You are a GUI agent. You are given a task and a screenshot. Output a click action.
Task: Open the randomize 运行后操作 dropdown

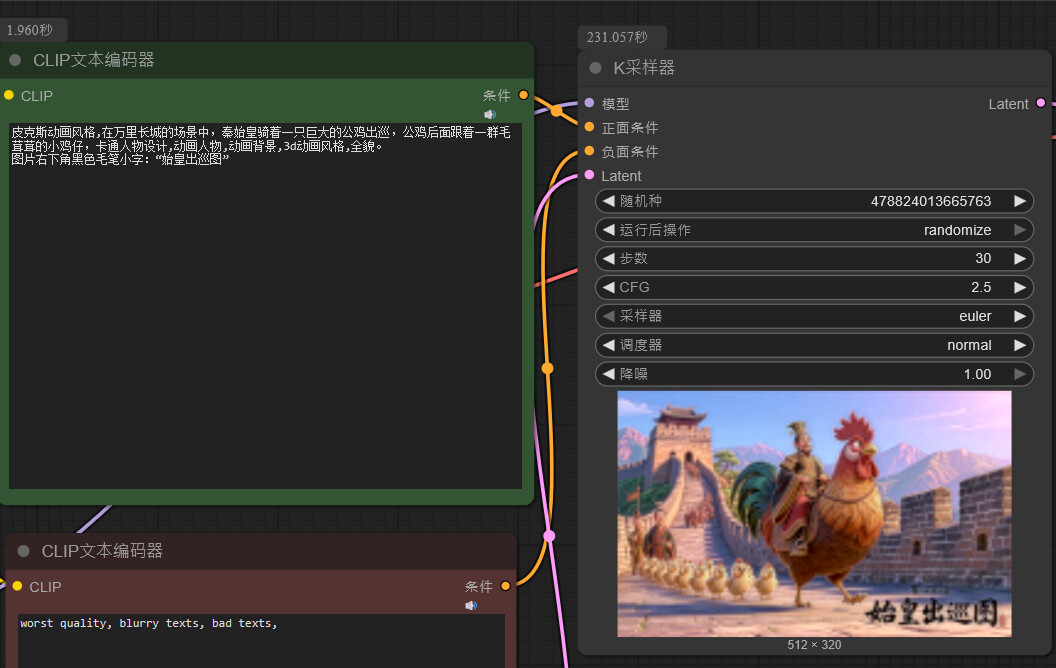[x=814, y=230]
